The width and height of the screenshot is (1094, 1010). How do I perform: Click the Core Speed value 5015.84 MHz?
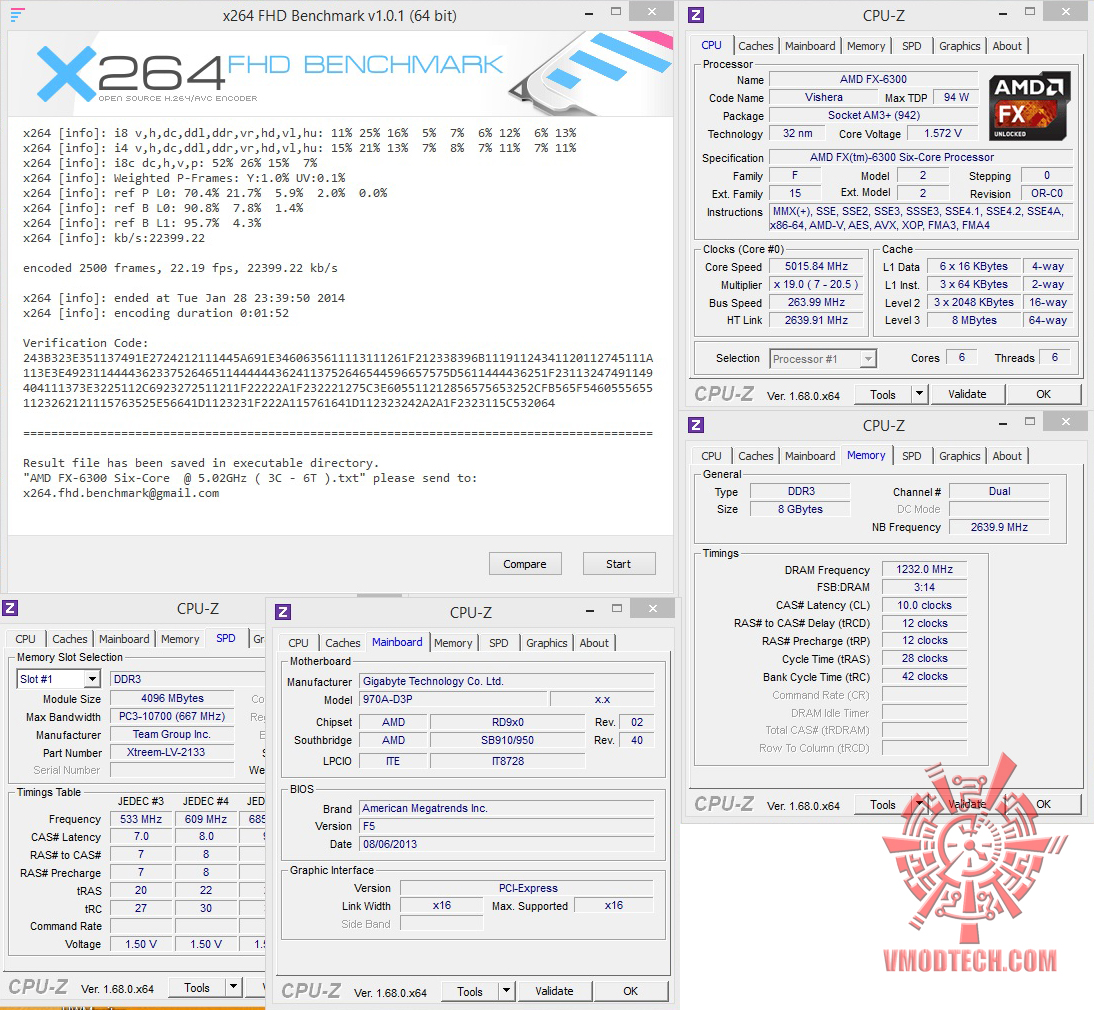(x=816, y=266)
